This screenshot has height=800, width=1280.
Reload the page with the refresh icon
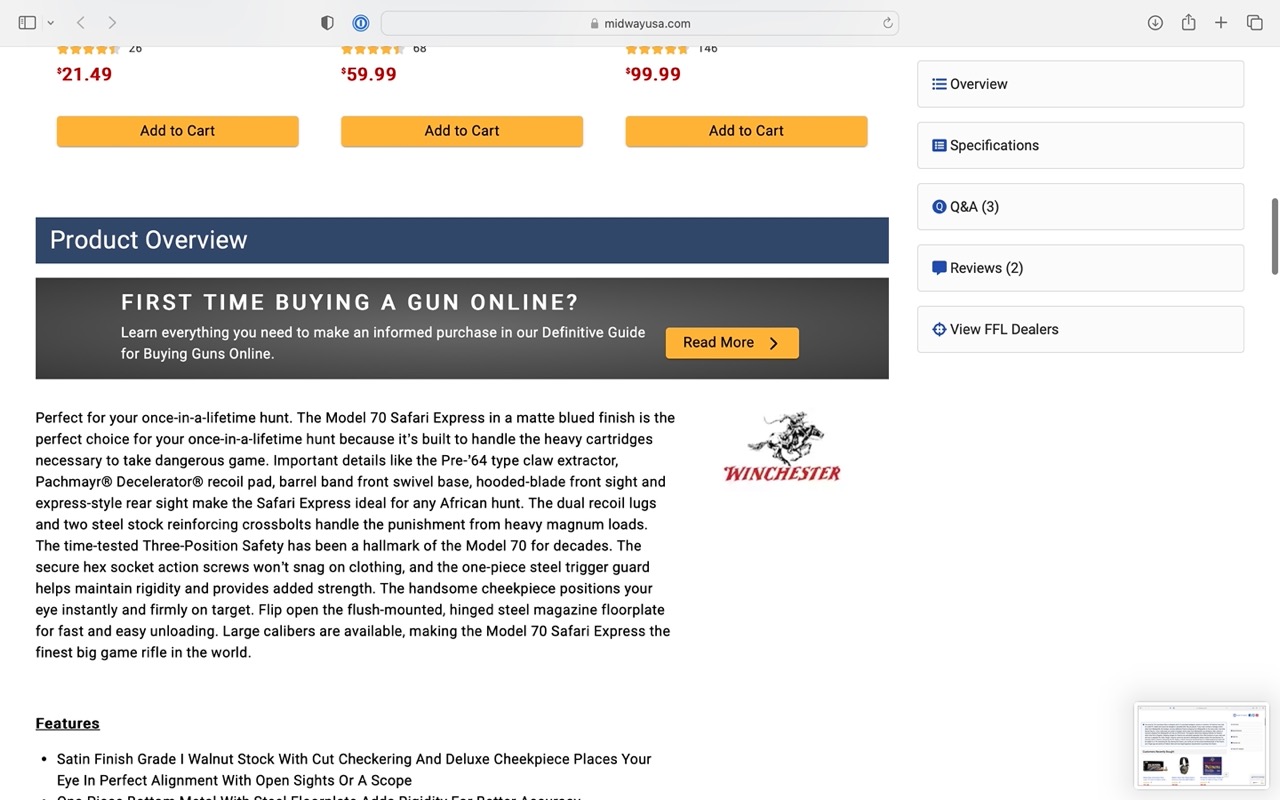click(x=887, y=23)
